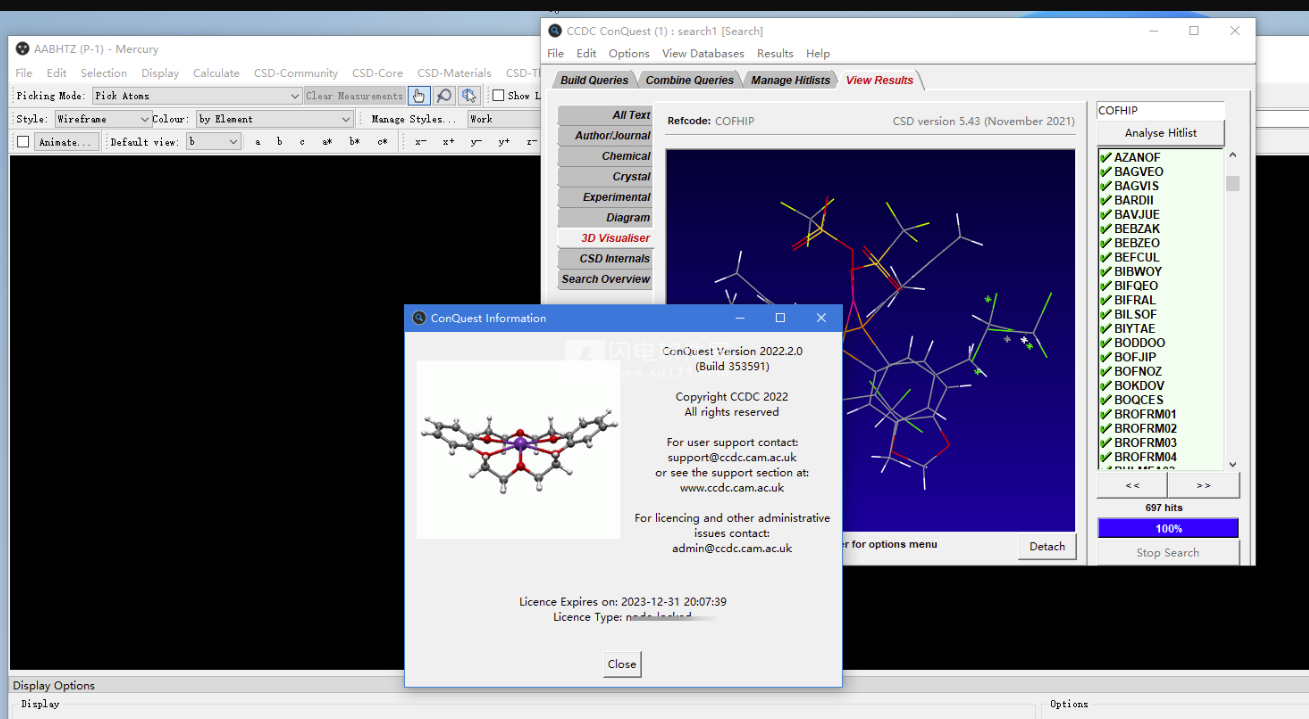Select BIFRAL in the hit list
Image resolution: width=1309 pixels, height=719 pixels.
[1135, 300]
